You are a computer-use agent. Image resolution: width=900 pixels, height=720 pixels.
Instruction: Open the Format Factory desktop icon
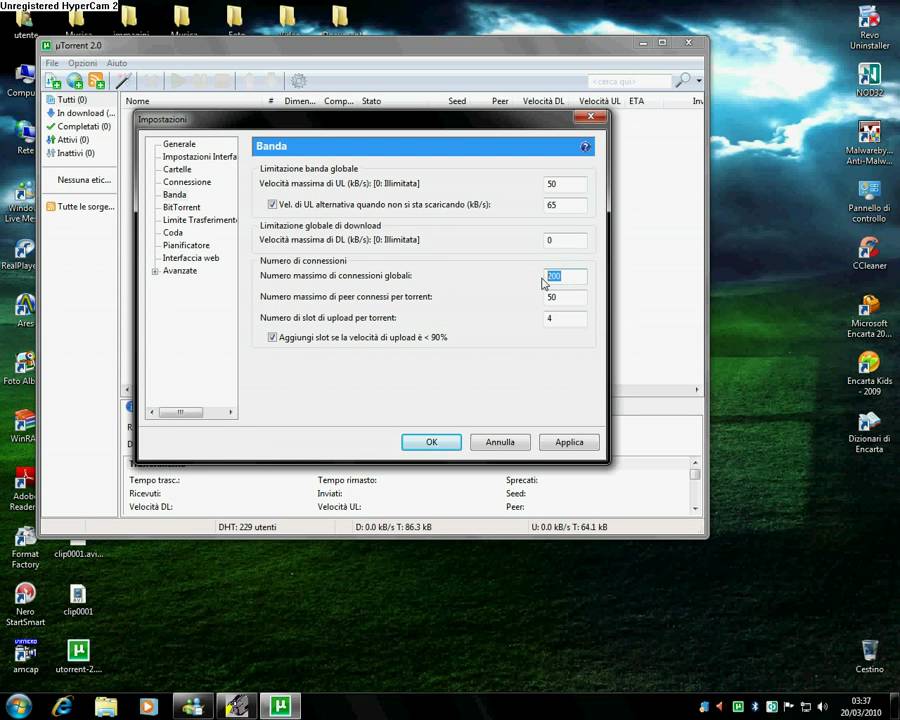click(25, 547)
